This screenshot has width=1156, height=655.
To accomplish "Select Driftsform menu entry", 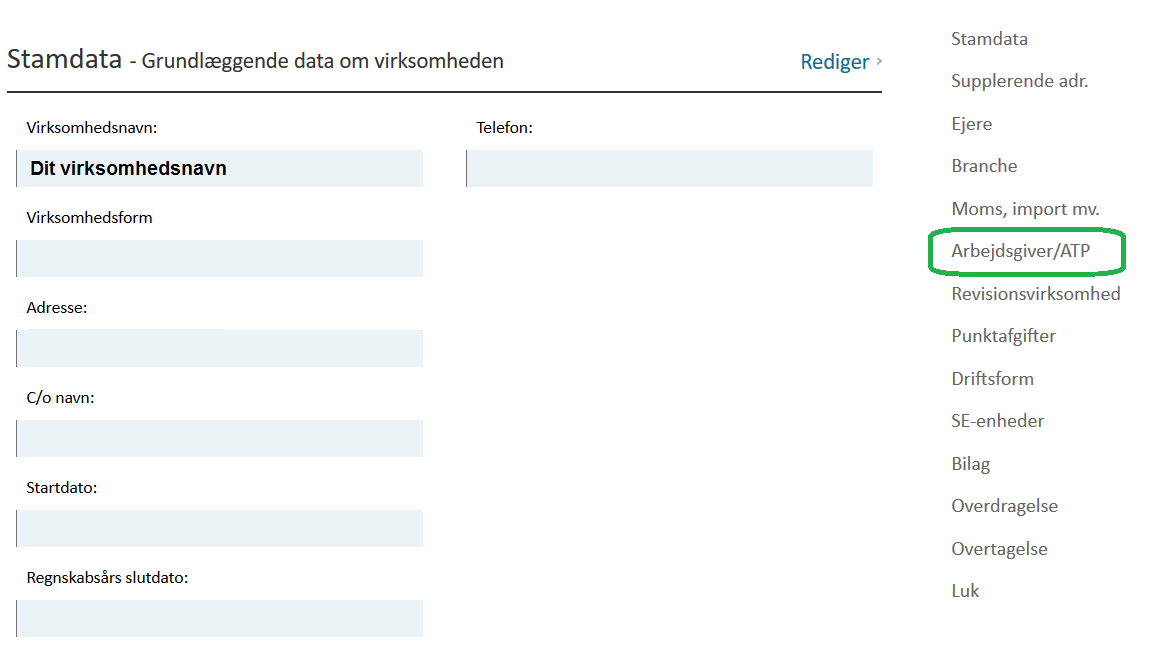I will click(992, 379).
